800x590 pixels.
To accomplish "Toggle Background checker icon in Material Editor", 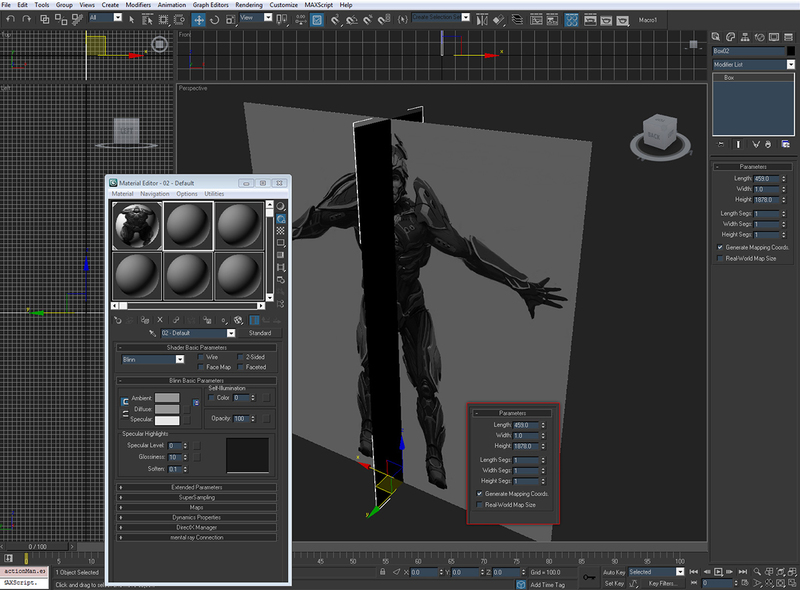I will (x=281, y=231).
